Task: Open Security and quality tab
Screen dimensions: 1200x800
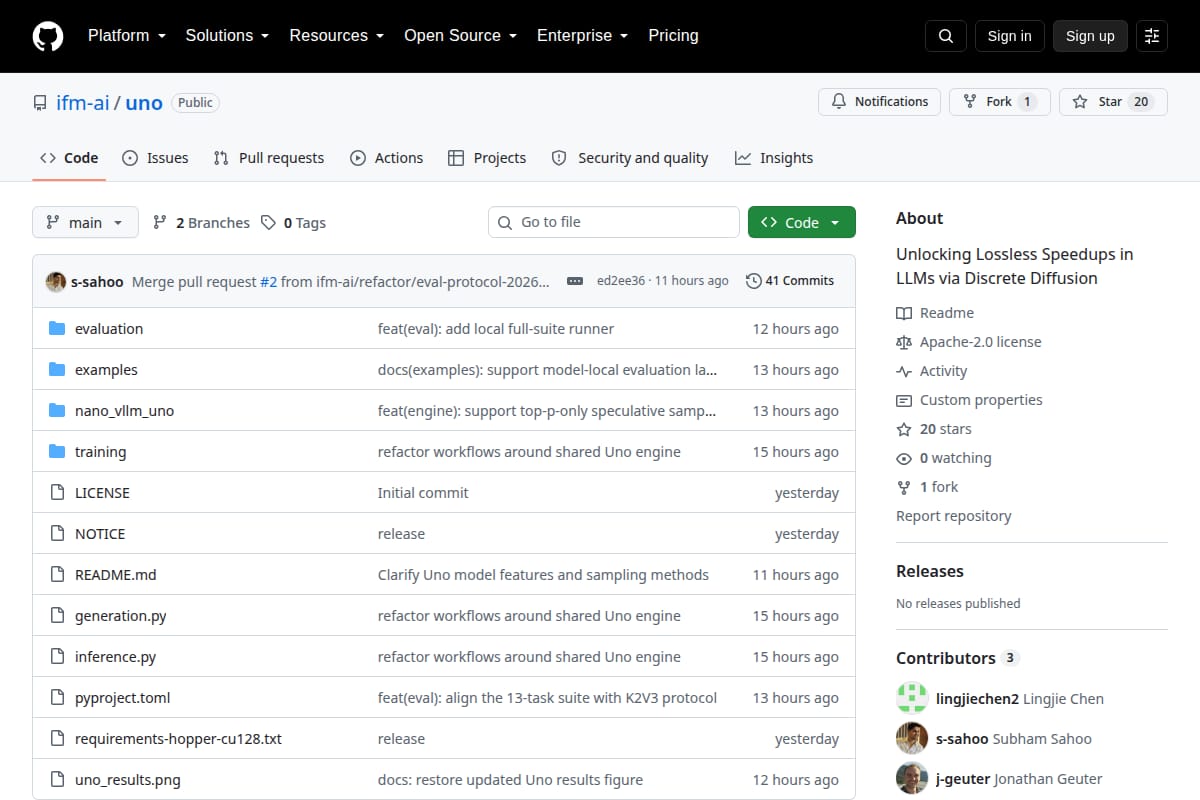Action: (x=630, y=158)
